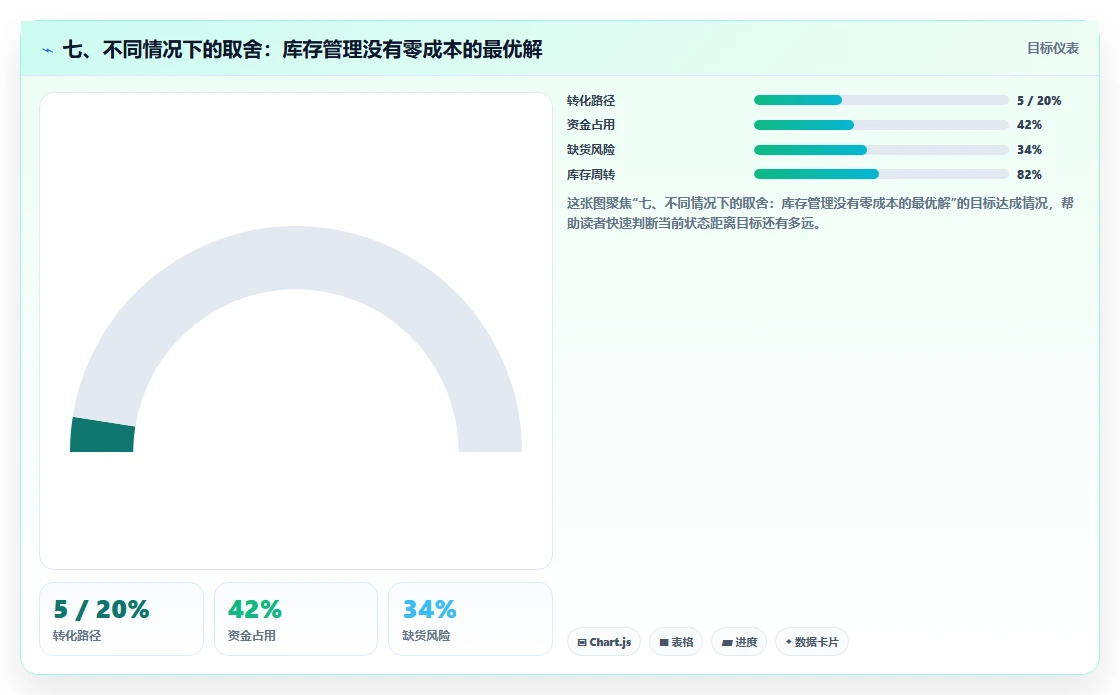Click the 5 / 20% value beside progress bar

point(1039,101)
